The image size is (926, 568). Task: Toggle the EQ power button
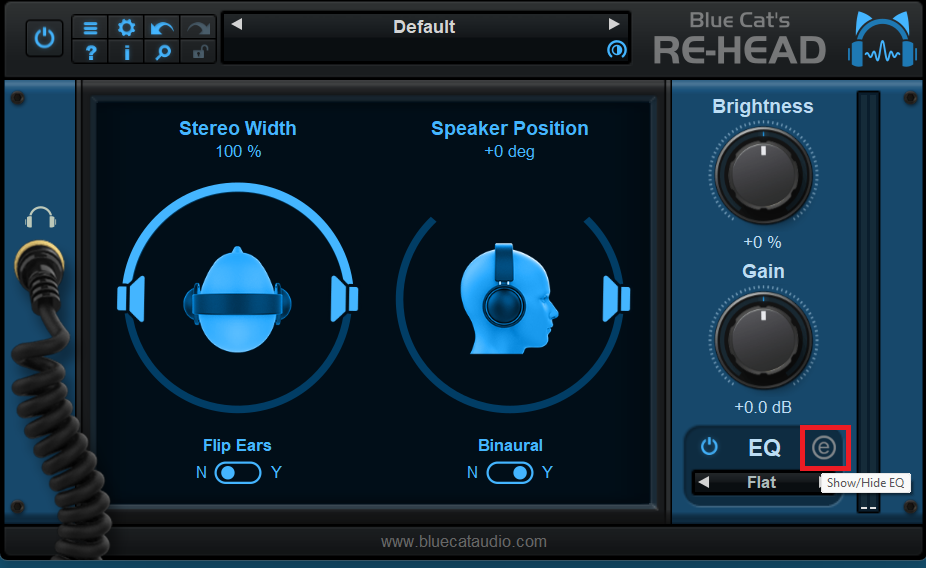(709, 447)
